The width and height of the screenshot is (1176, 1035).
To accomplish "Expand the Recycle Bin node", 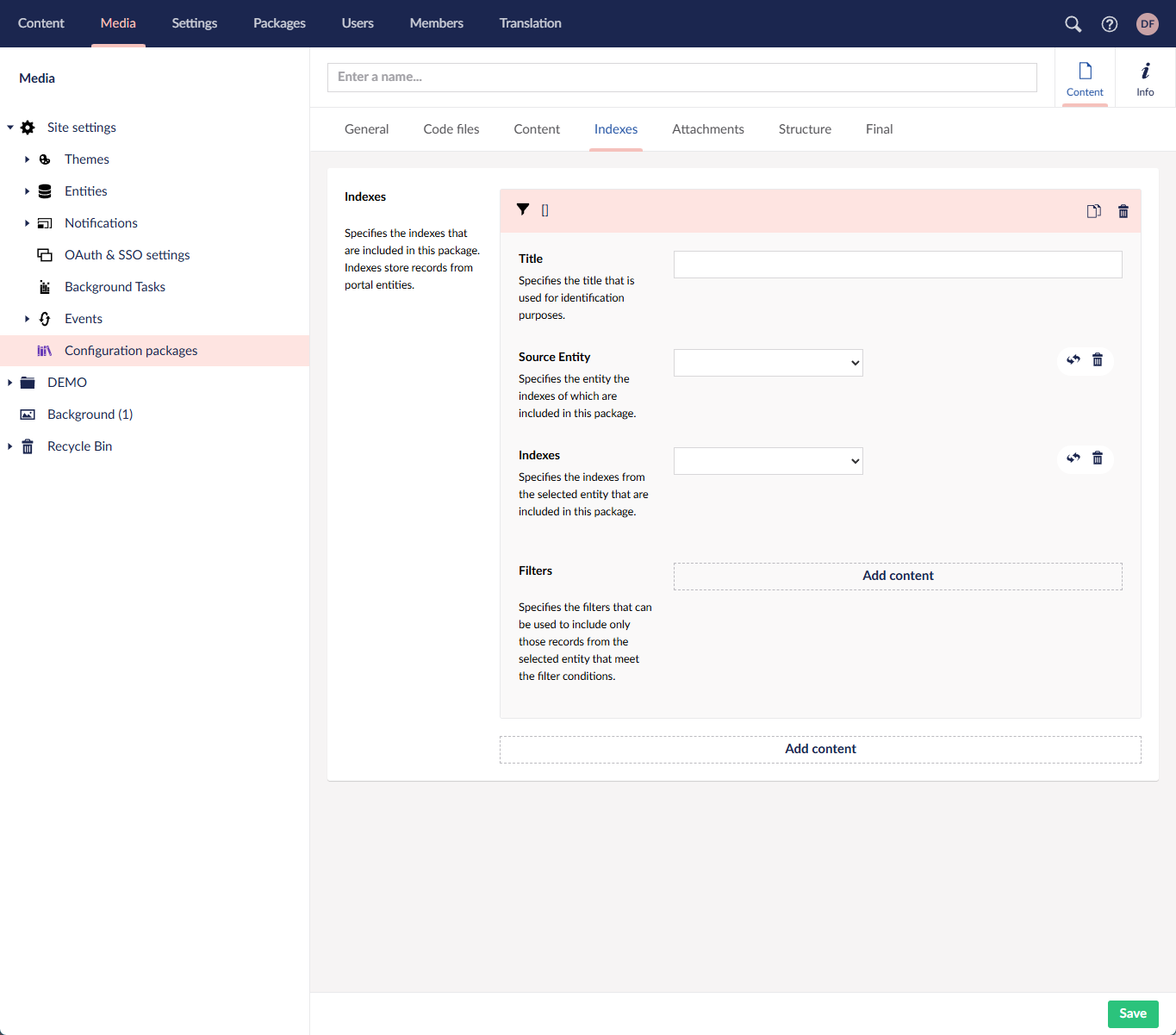I will 10,446.
